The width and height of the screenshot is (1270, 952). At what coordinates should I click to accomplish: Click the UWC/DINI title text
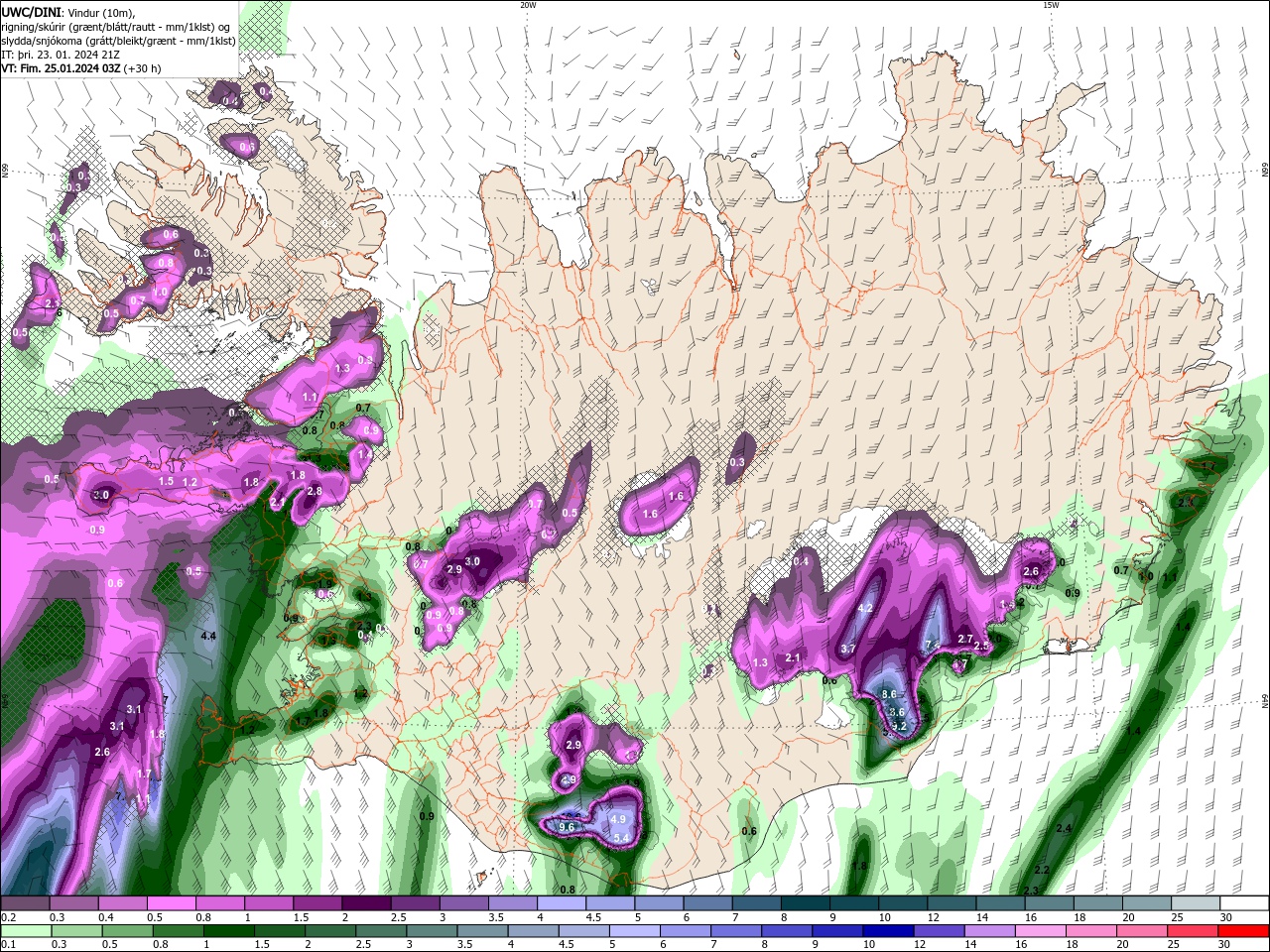click(32, 12)
